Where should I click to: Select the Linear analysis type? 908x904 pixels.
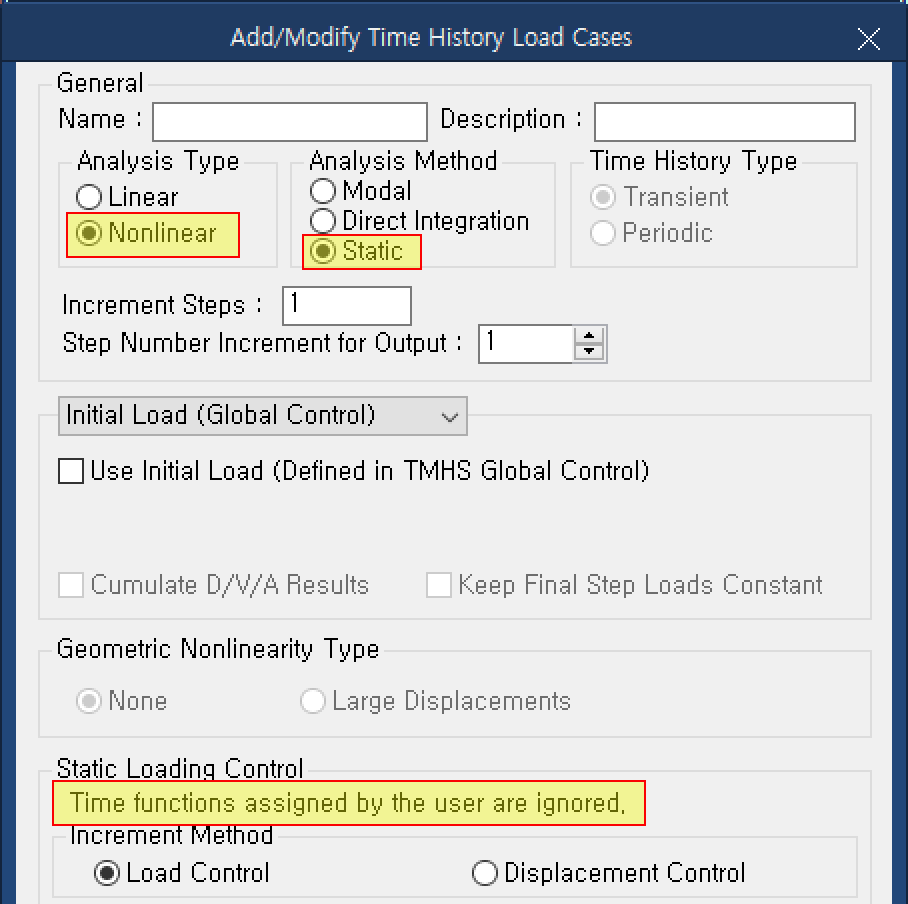[89, 197]
